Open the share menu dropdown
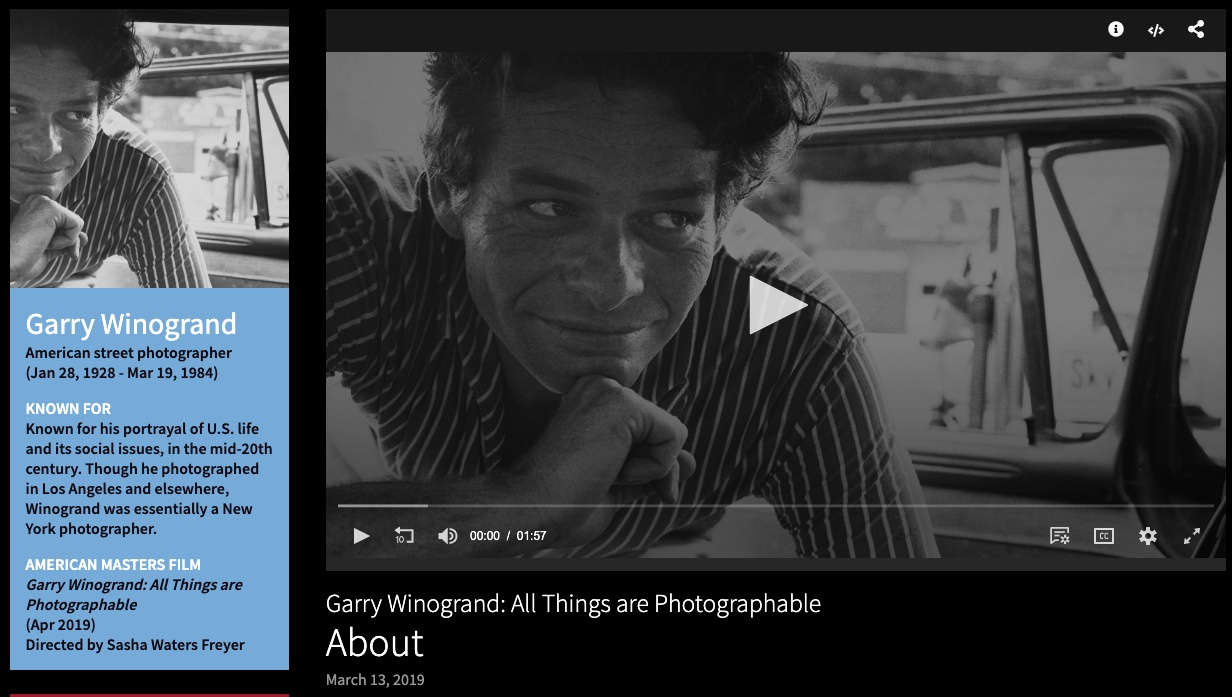 tap(1196, 30)
